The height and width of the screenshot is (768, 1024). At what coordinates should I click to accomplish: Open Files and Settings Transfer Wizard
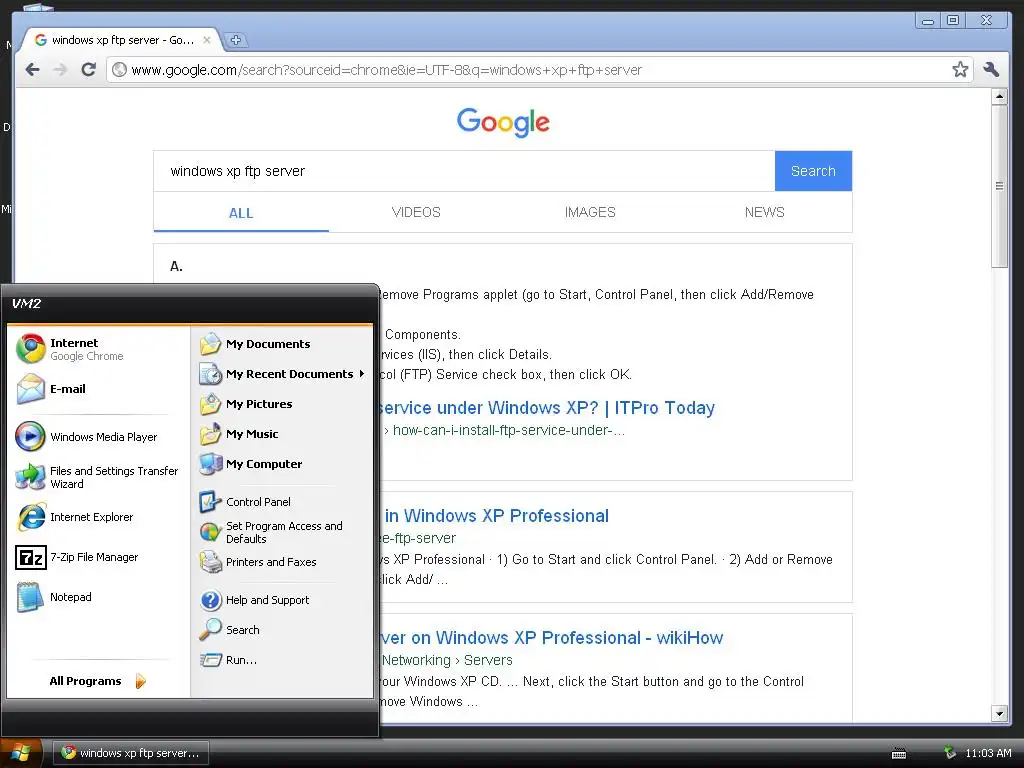pos(98,477)
